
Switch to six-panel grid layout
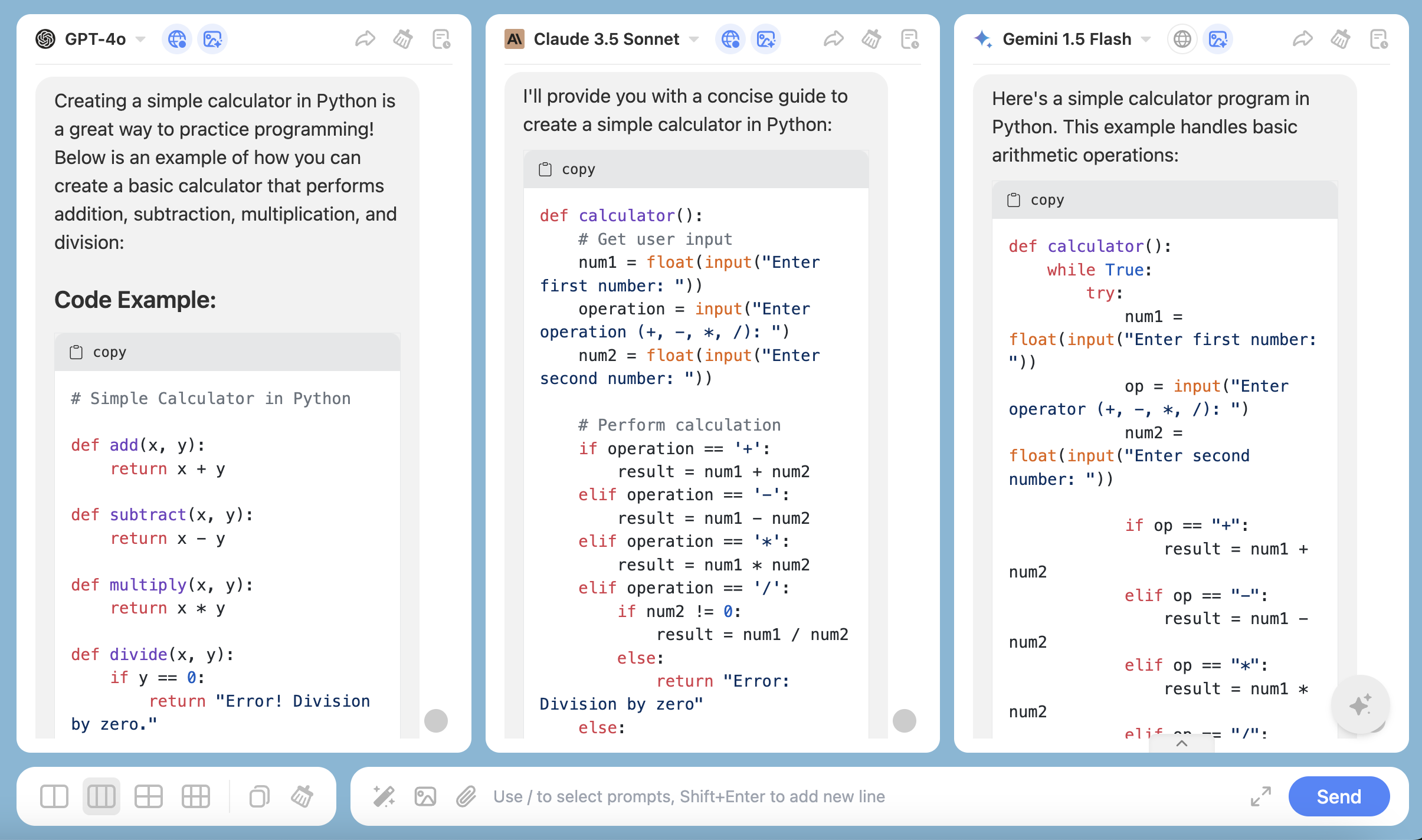tap(196, 796)
